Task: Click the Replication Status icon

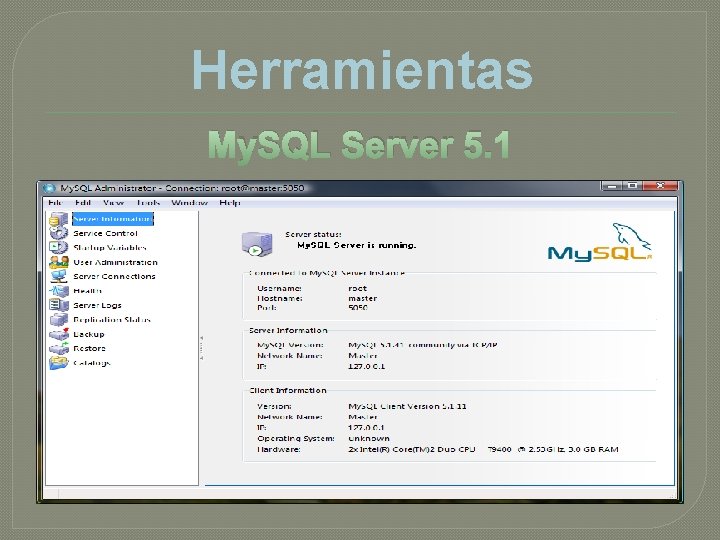Action: point(59,320)
